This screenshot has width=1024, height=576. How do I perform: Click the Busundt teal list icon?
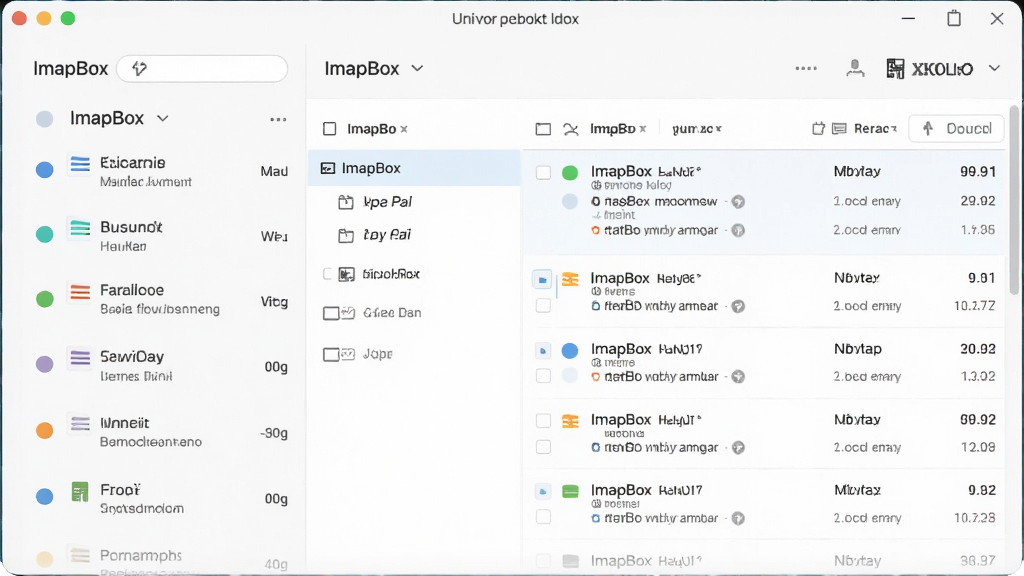click(80, 229)
